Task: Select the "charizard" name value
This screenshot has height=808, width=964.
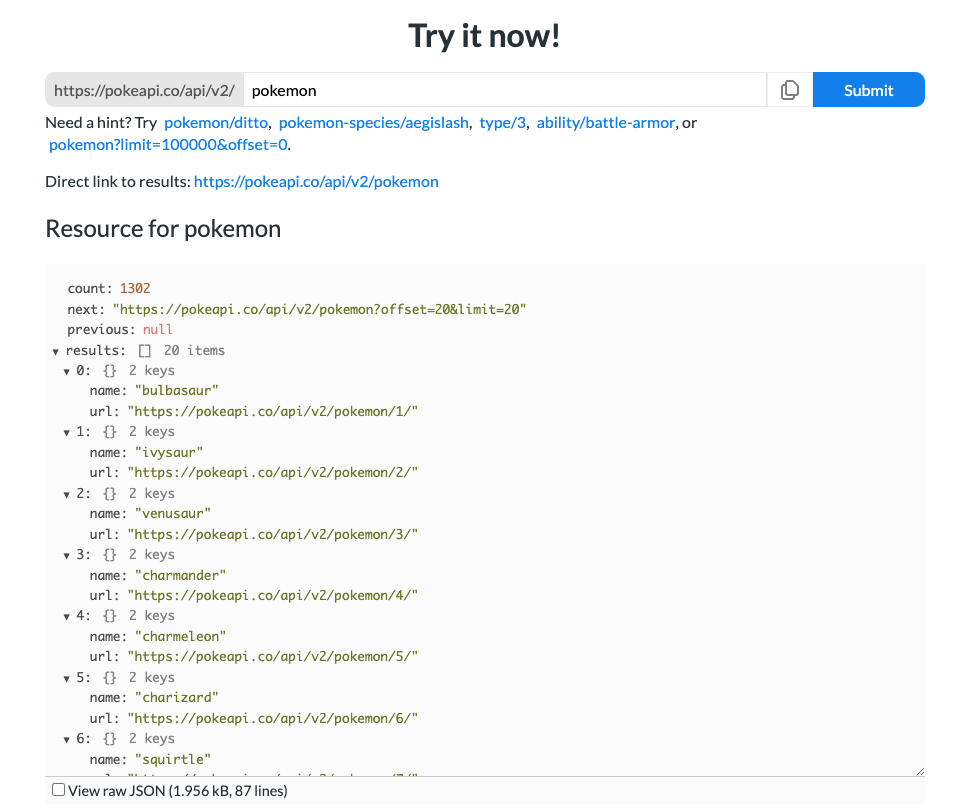Action: [x=177, y=698]
